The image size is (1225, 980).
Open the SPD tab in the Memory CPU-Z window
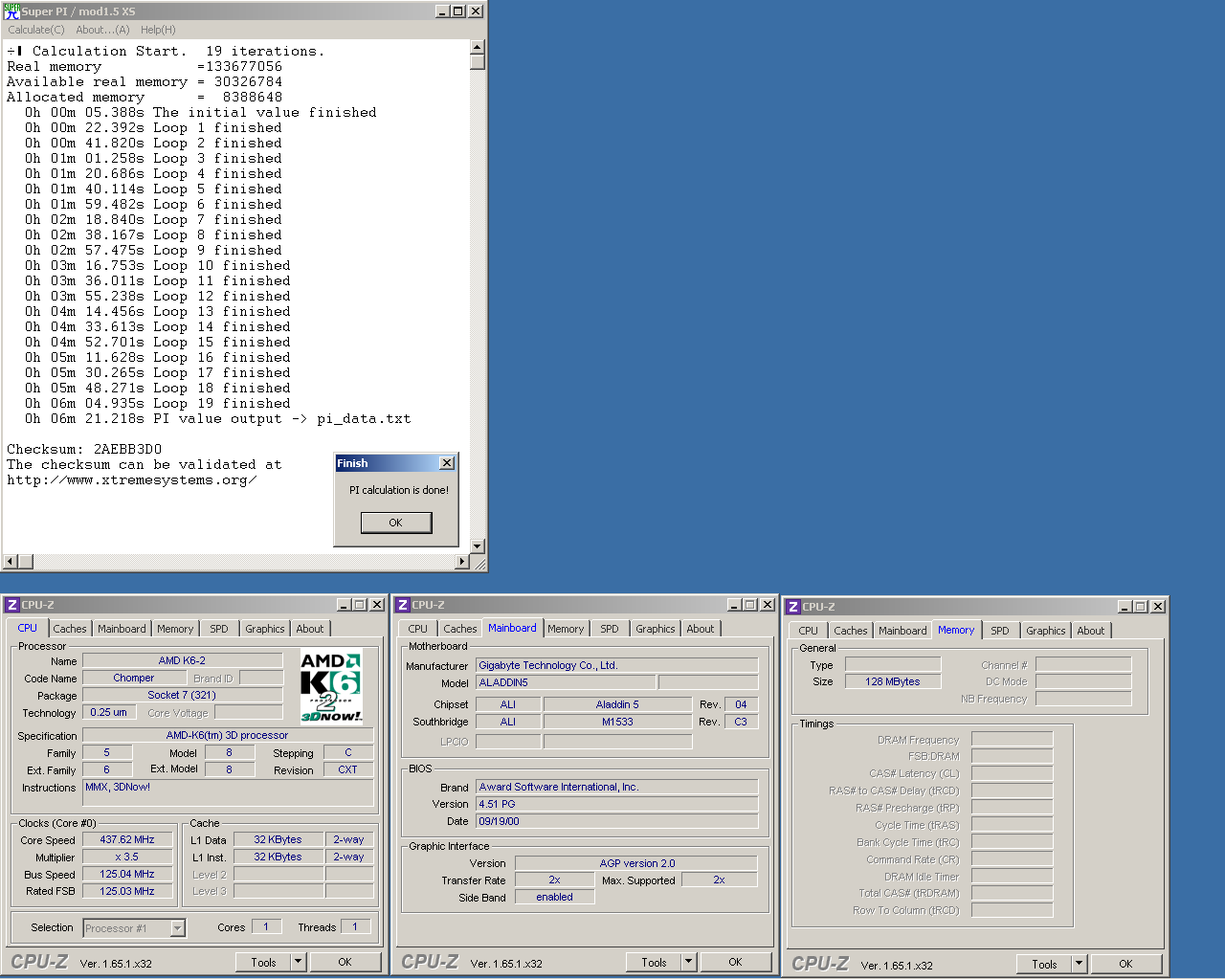coord(1000,631)
